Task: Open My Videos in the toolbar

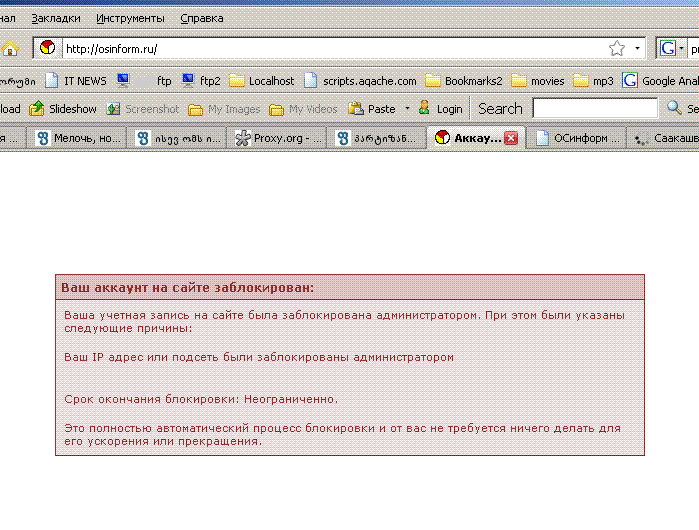Action: pyautogui.click(x=303, y=109)
